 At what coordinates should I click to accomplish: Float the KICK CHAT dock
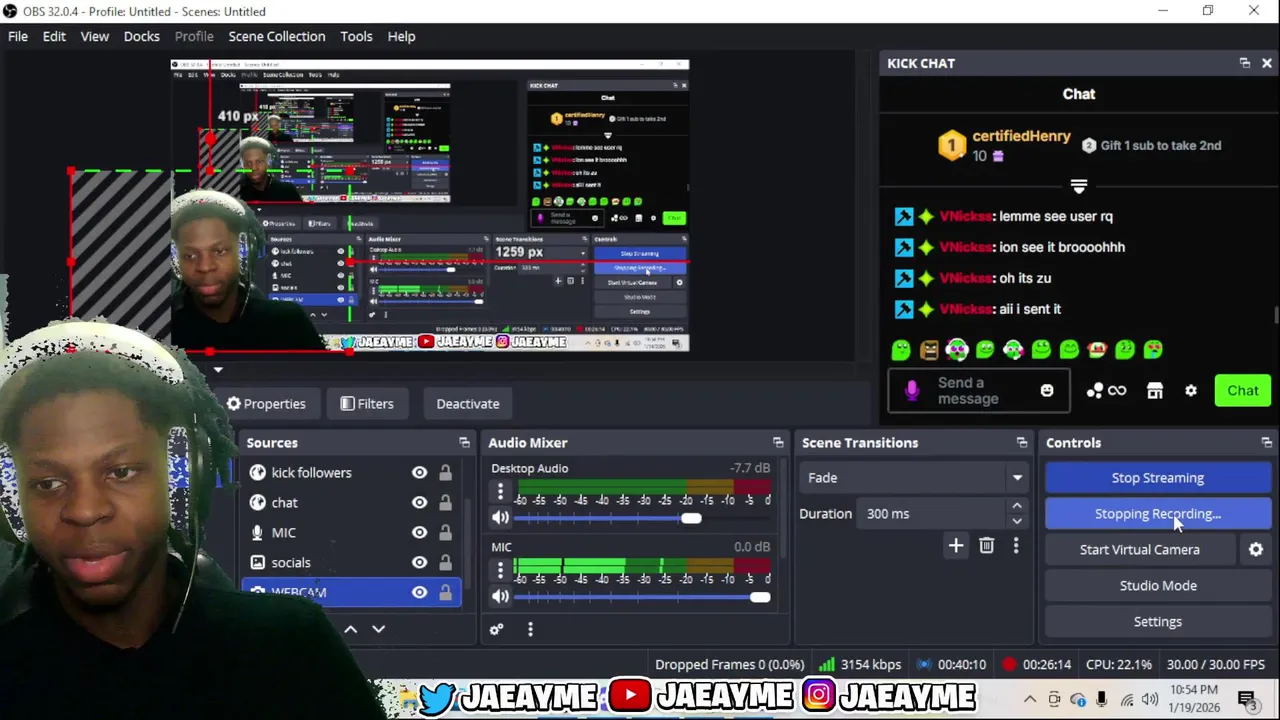pos(1245,63)
